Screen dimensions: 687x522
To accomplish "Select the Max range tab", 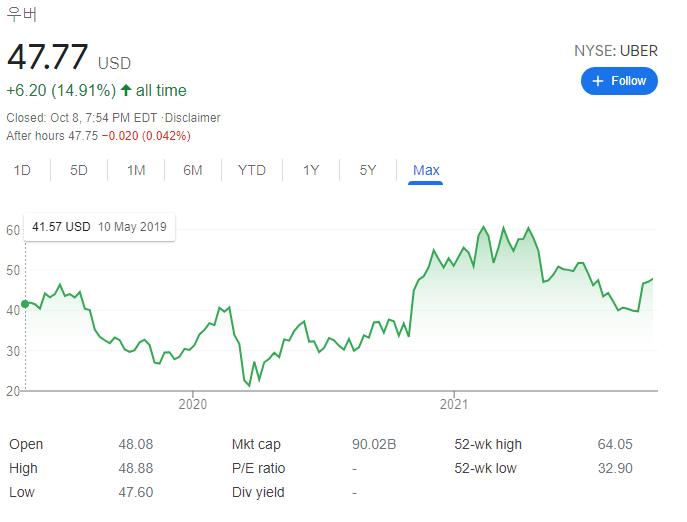I will (426, 170).
